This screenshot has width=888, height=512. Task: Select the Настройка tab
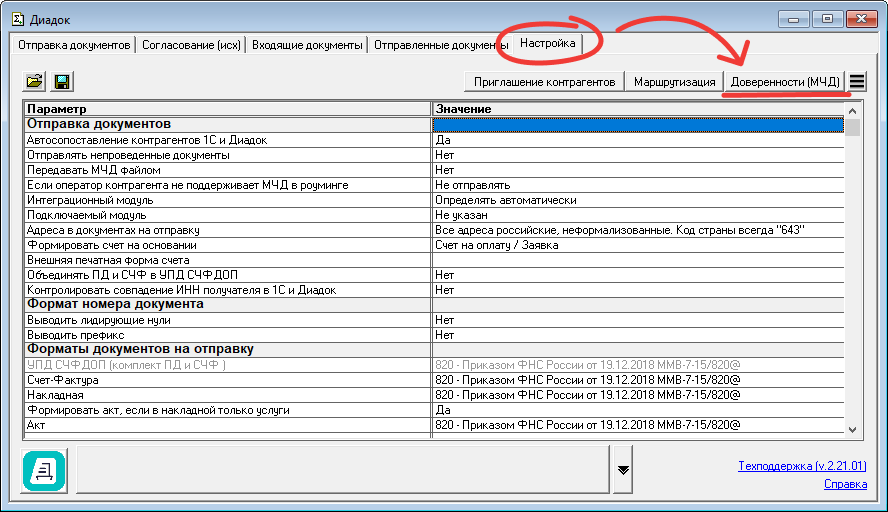click(548, 43)
